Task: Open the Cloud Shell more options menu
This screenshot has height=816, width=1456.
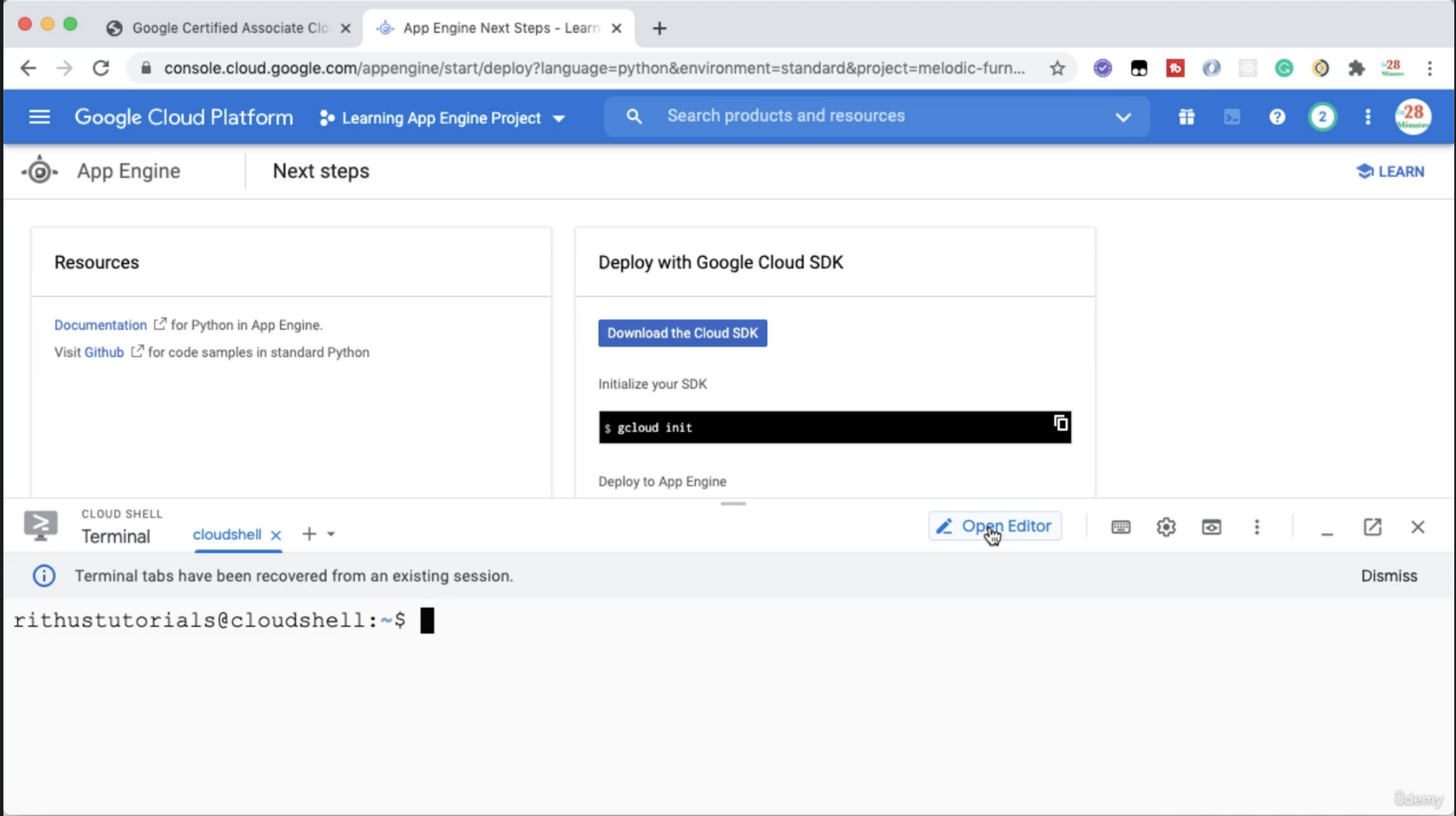Action: pos(1256,527)
